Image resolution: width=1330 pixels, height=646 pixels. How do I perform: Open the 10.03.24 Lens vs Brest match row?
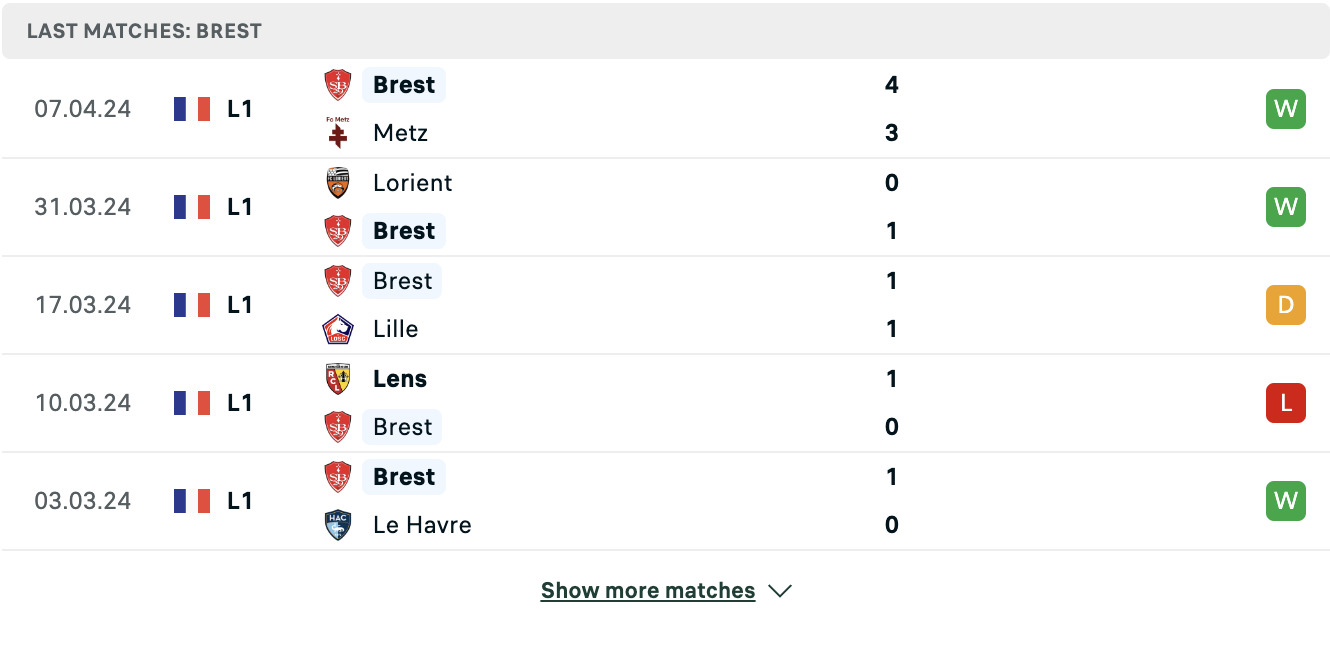665,403
